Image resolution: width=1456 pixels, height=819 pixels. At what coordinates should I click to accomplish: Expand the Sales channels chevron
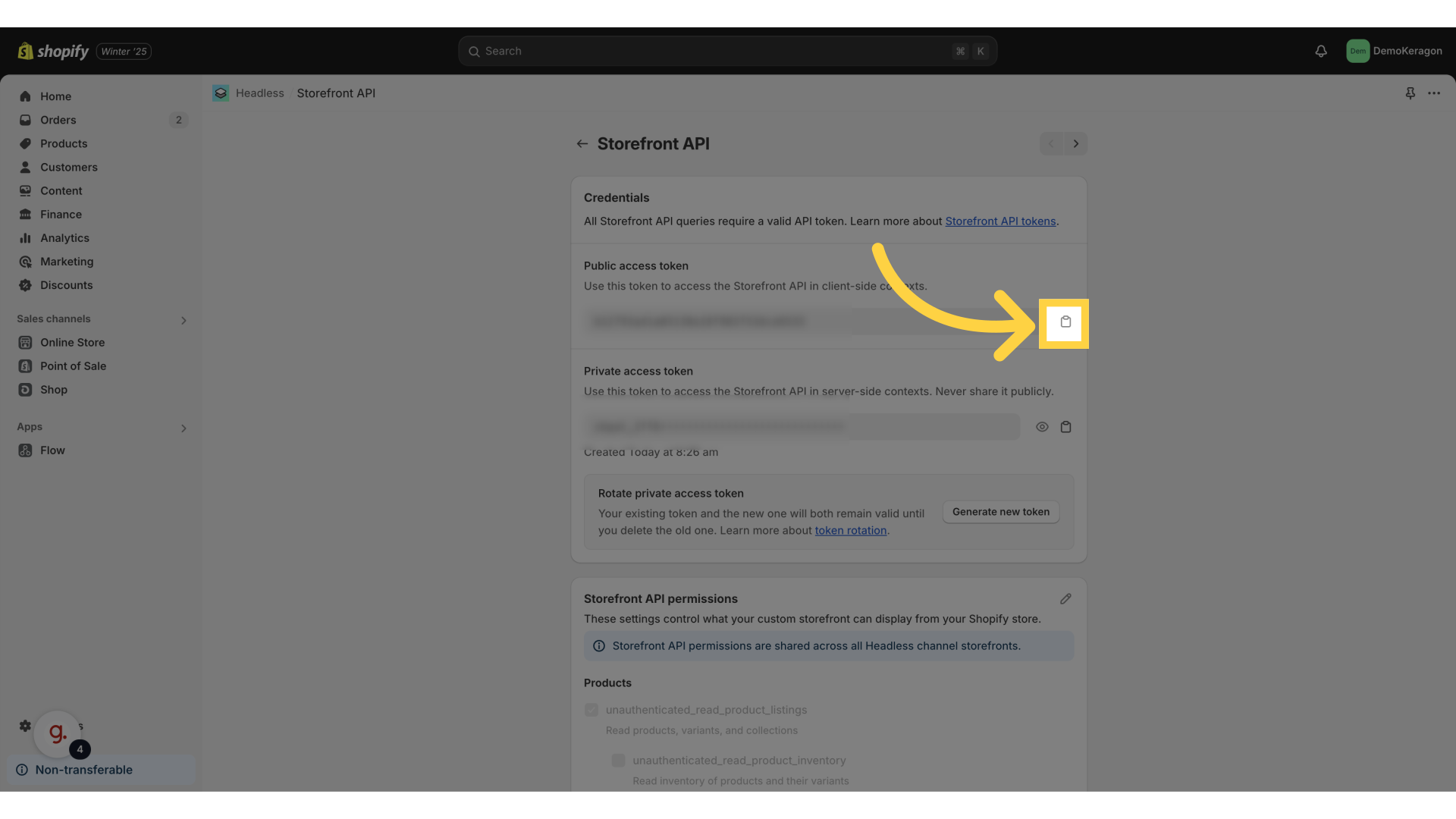click(184, 320)
